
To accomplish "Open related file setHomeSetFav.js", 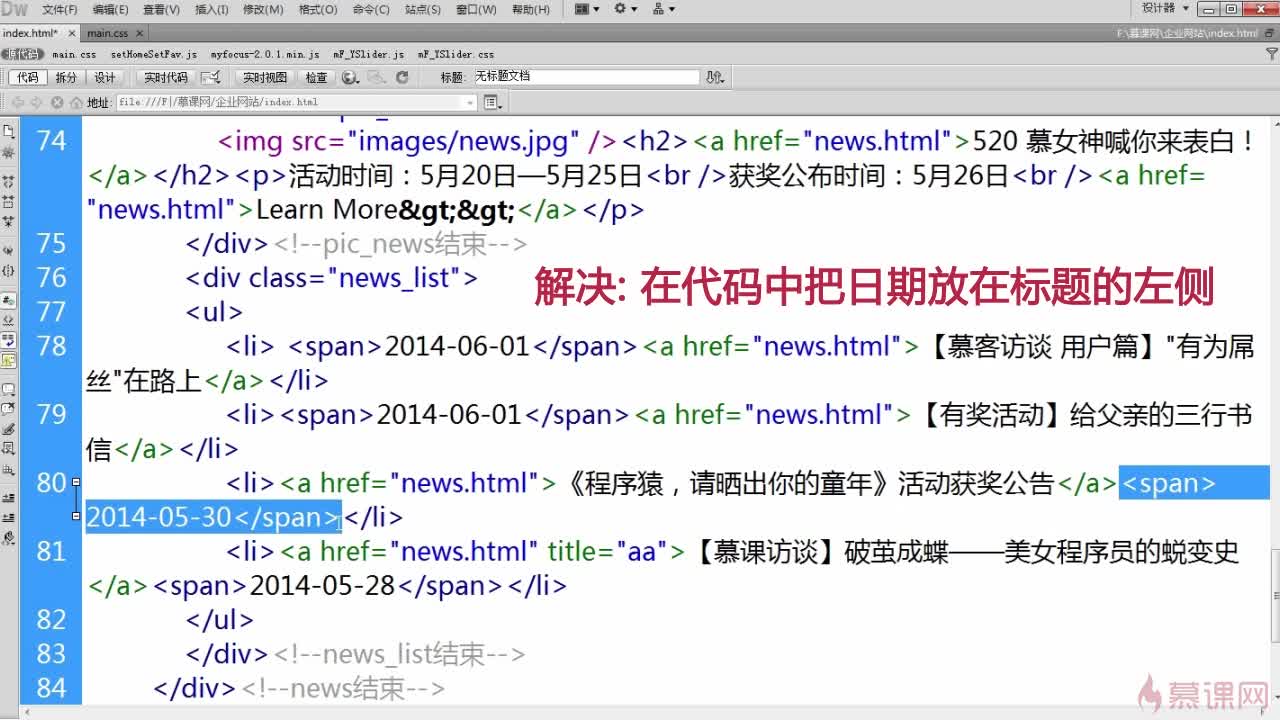I will pyautogui.click(x=154, y=54).
